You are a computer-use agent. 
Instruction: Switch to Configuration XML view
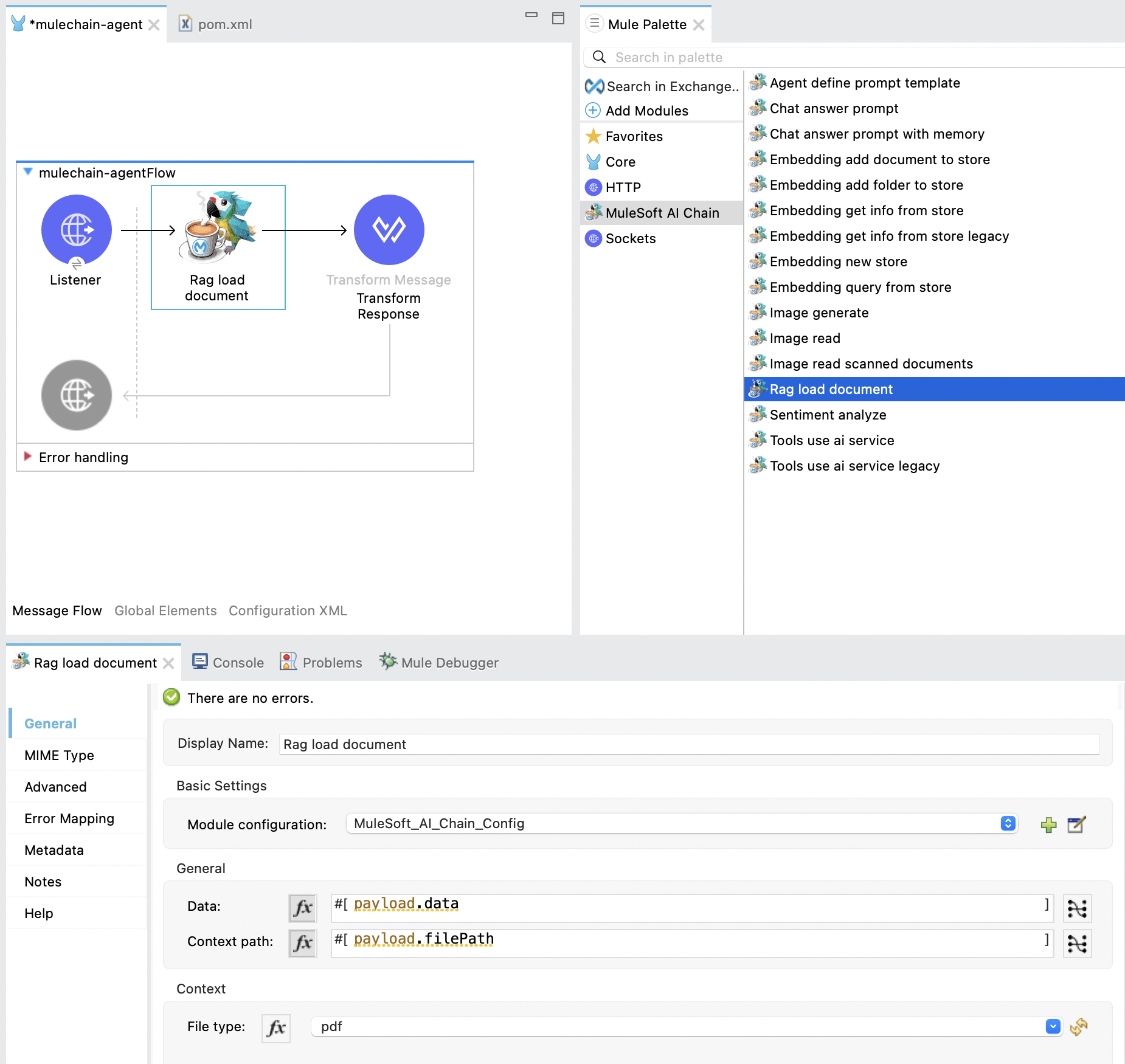[288, 610]
